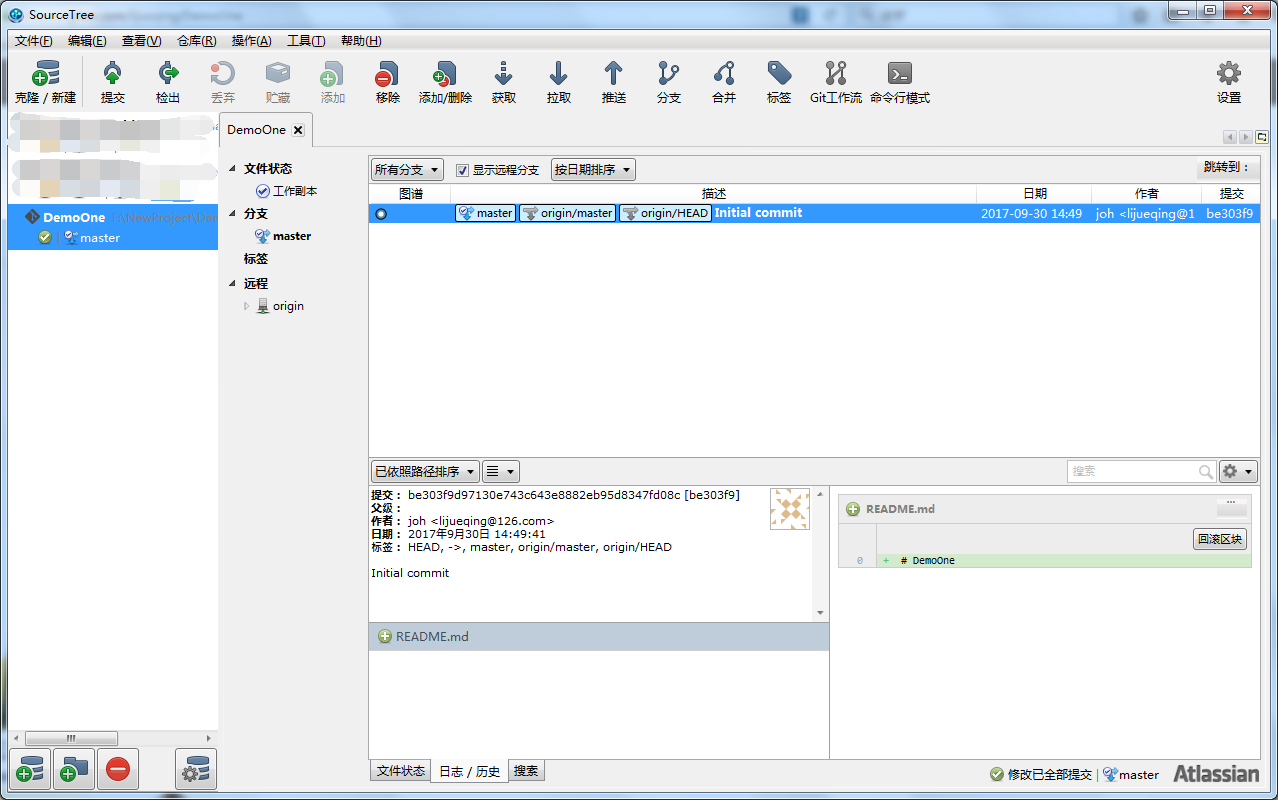Select the Tags (标签) sidebar heading
Viewport: 1278px width, 800px height.
point(255,259)
